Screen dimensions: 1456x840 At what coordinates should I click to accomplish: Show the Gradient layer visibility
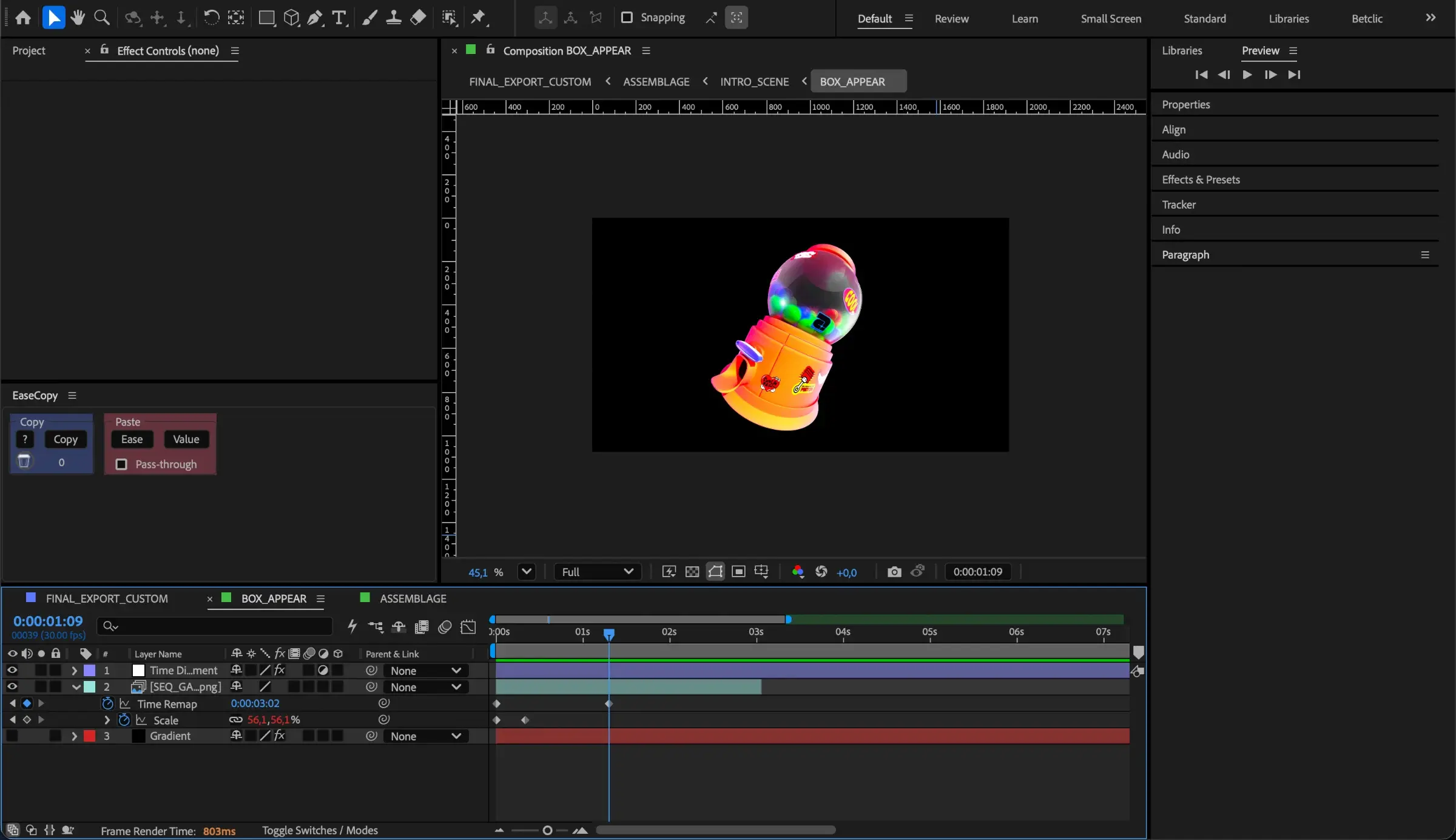coord(12,736)
